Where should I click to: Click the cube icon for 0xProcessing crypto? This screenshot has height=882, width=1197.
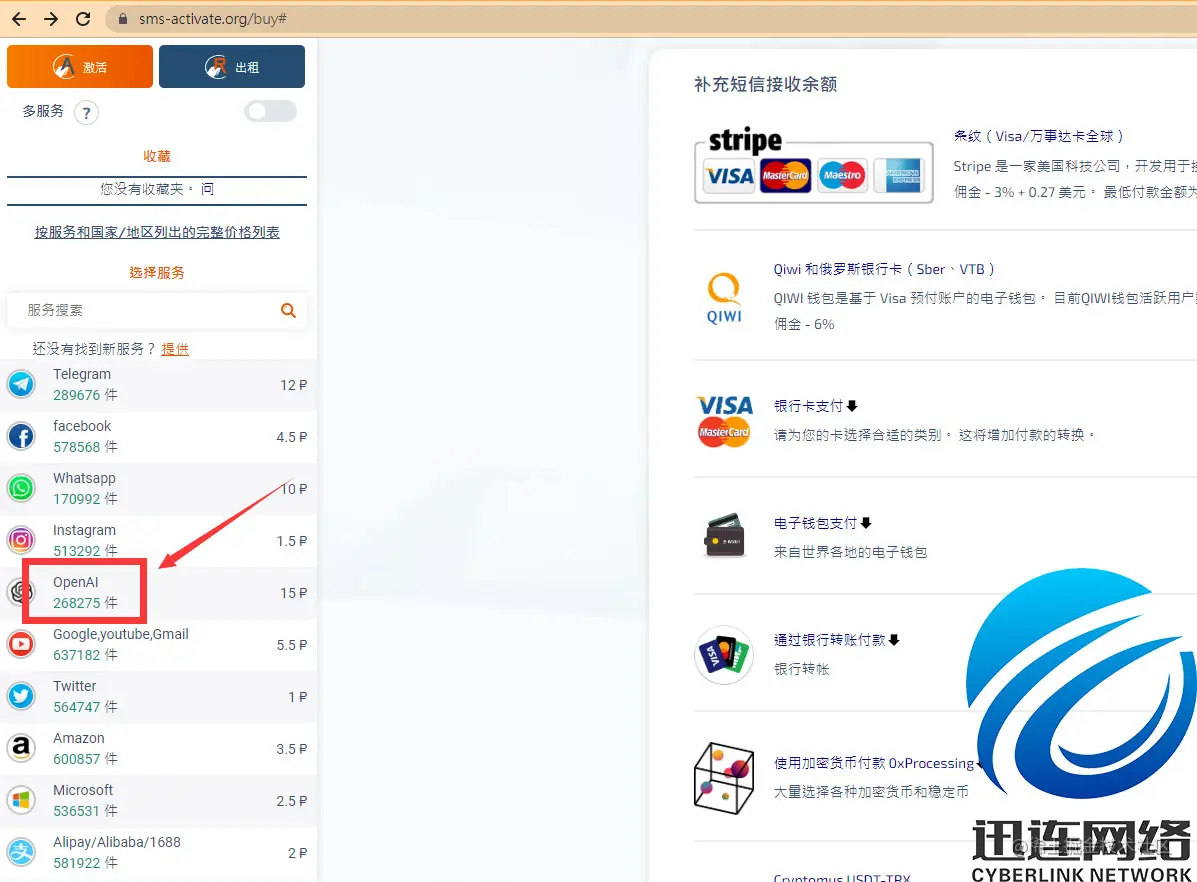point(724,777)
